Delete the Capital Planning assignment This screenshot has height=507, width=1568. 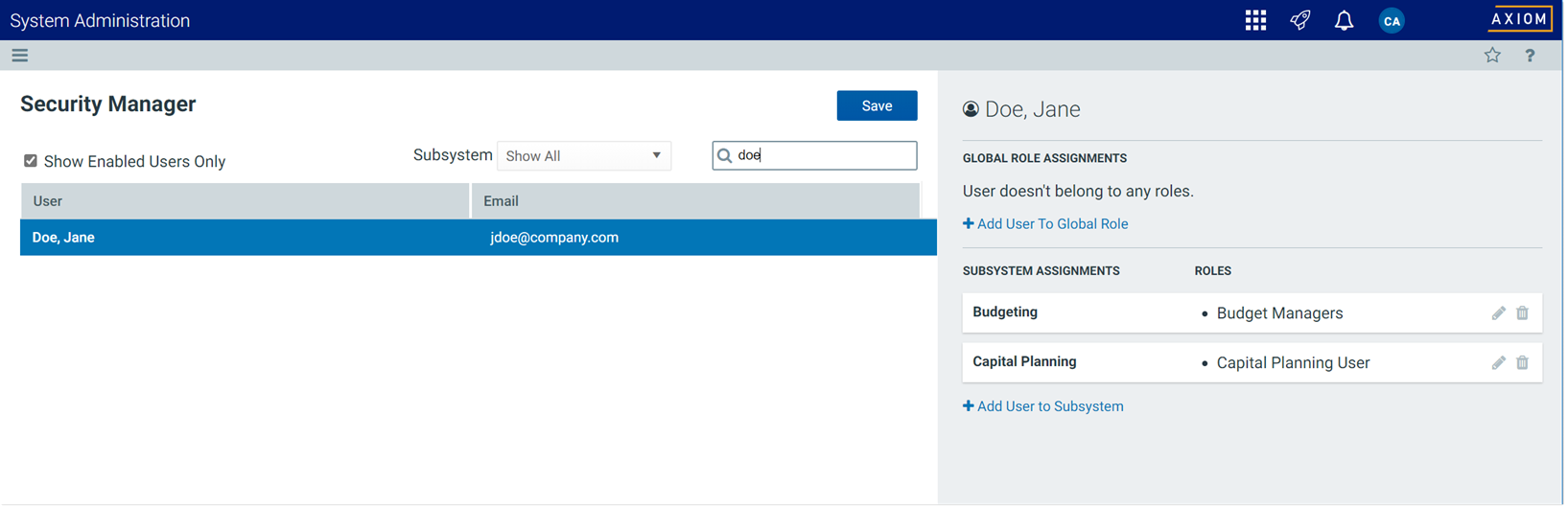click(x=1522, y=363)
